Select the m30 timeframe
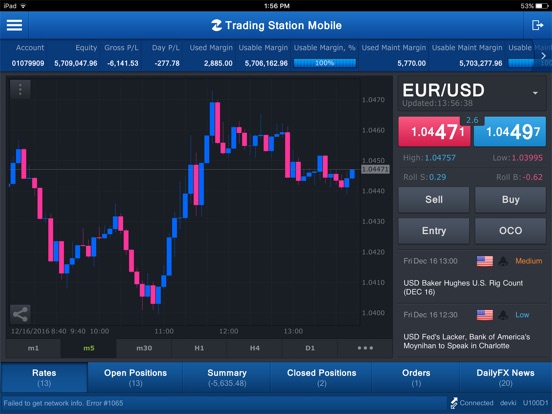This screenshot has height=414, width=552. coord(144,348)
